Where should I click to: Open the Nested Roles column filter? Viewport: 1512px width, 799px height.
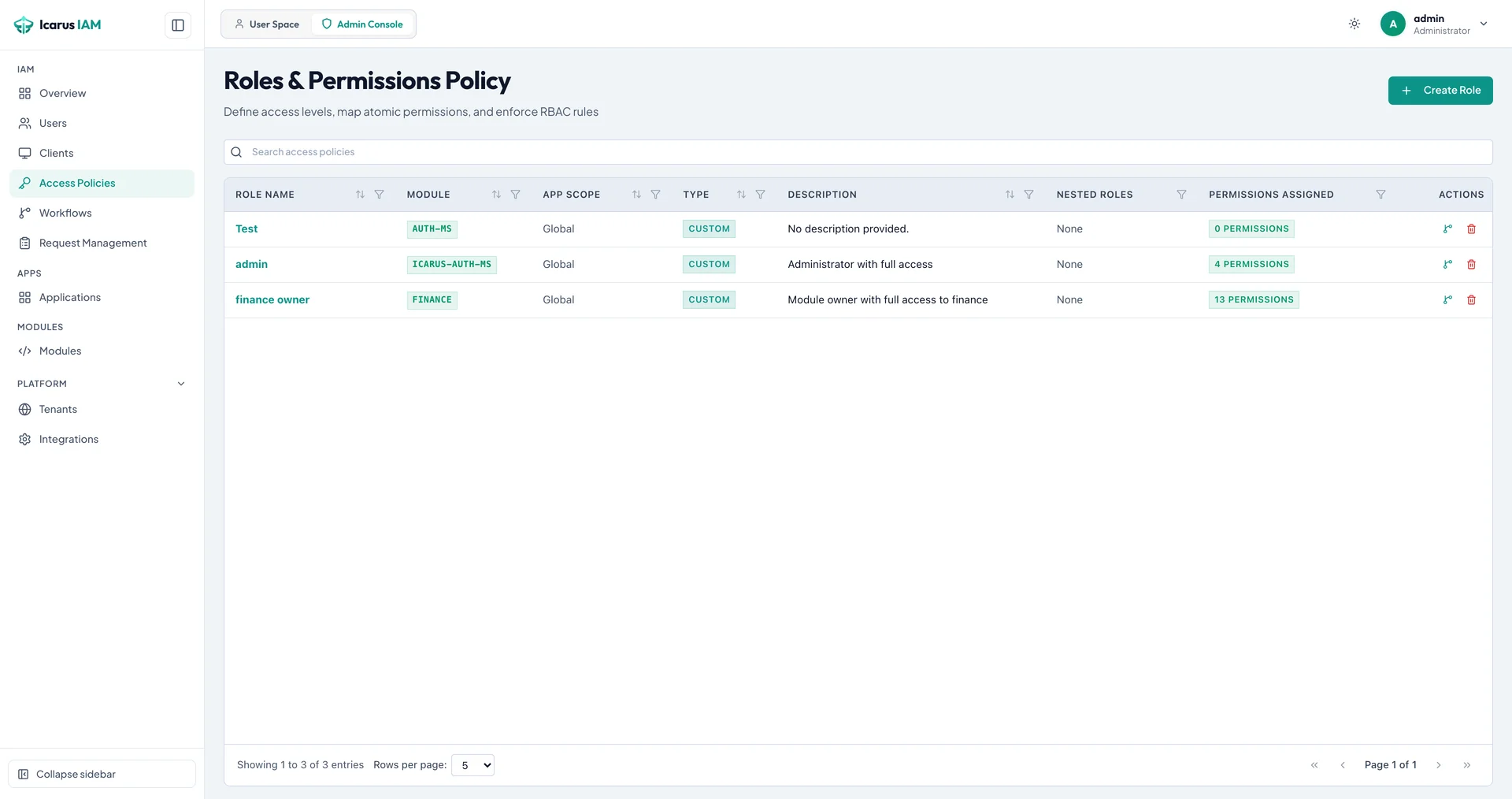tap(1181, 195)
